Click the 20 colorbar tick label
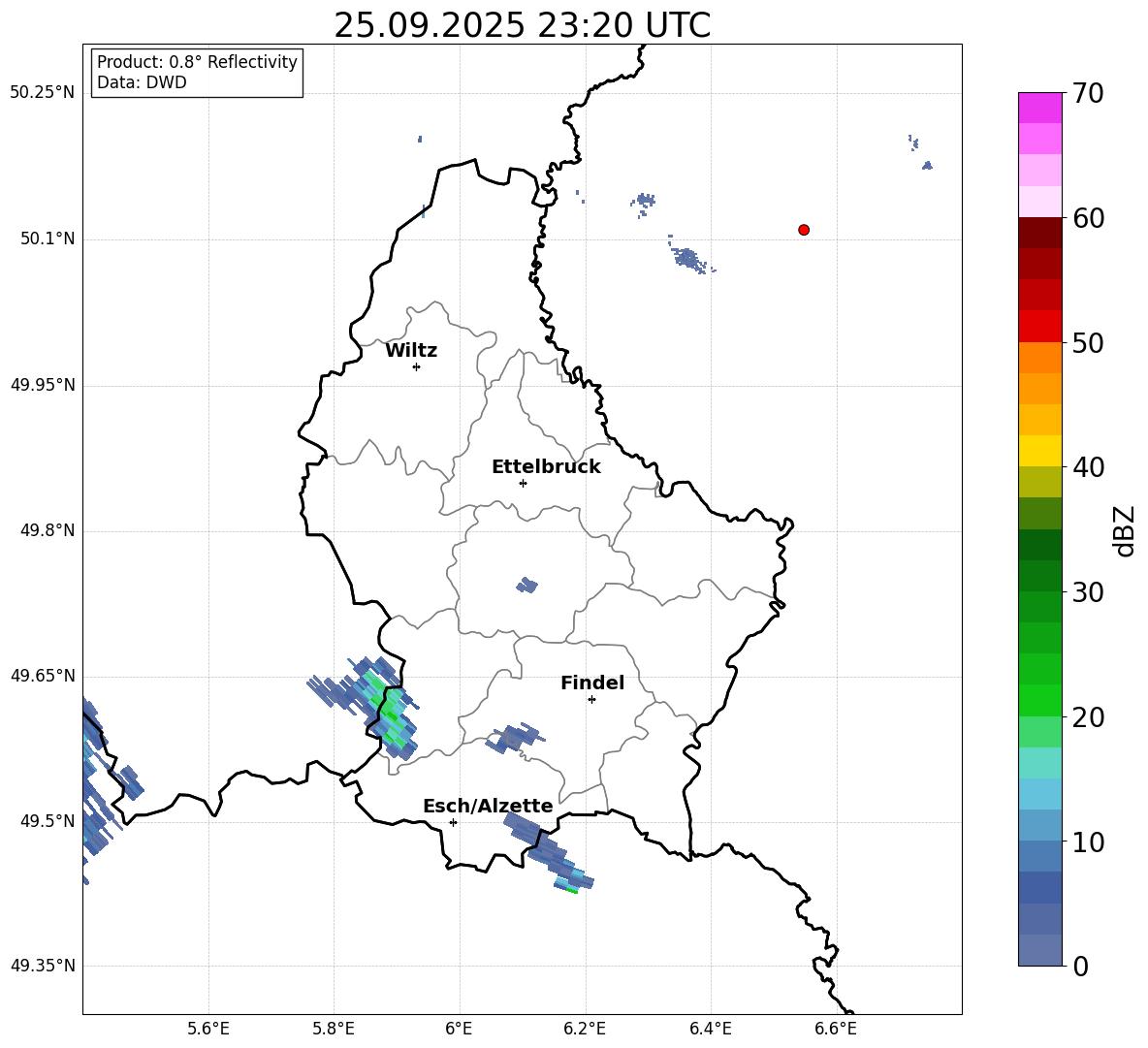This screenshot has width=1148, height=1048. [1088, 717]
